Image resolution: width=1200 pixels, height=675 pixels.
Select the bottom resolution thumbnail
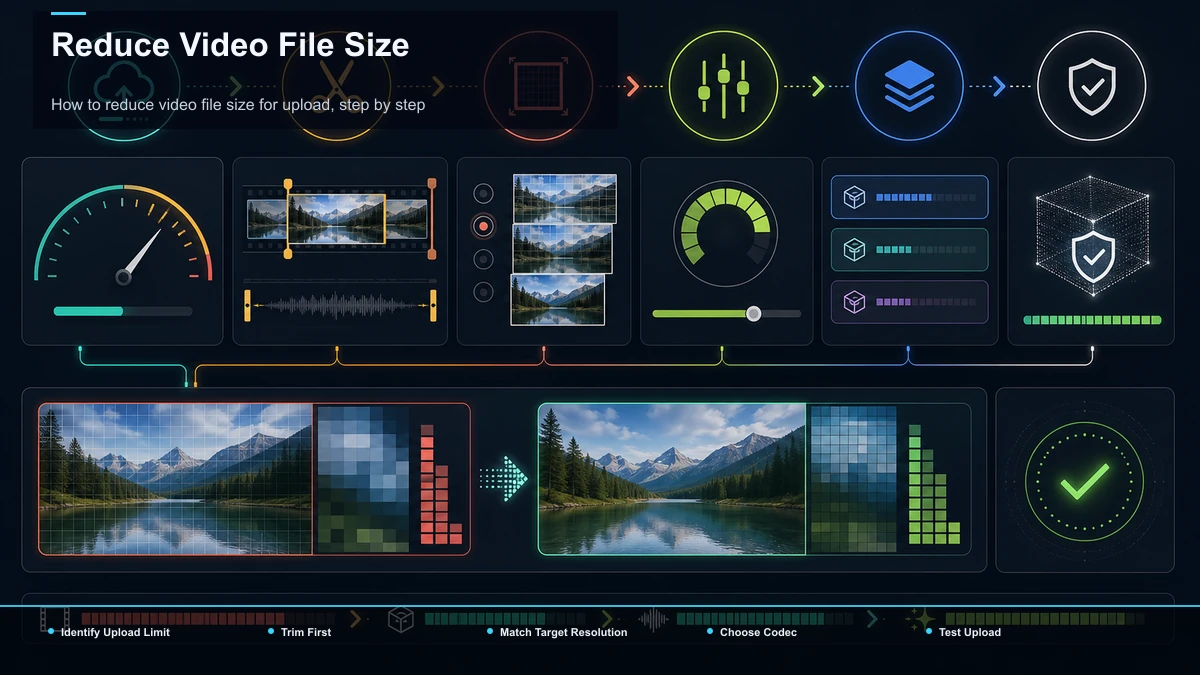pyautogui.click(x=558, y=300)
